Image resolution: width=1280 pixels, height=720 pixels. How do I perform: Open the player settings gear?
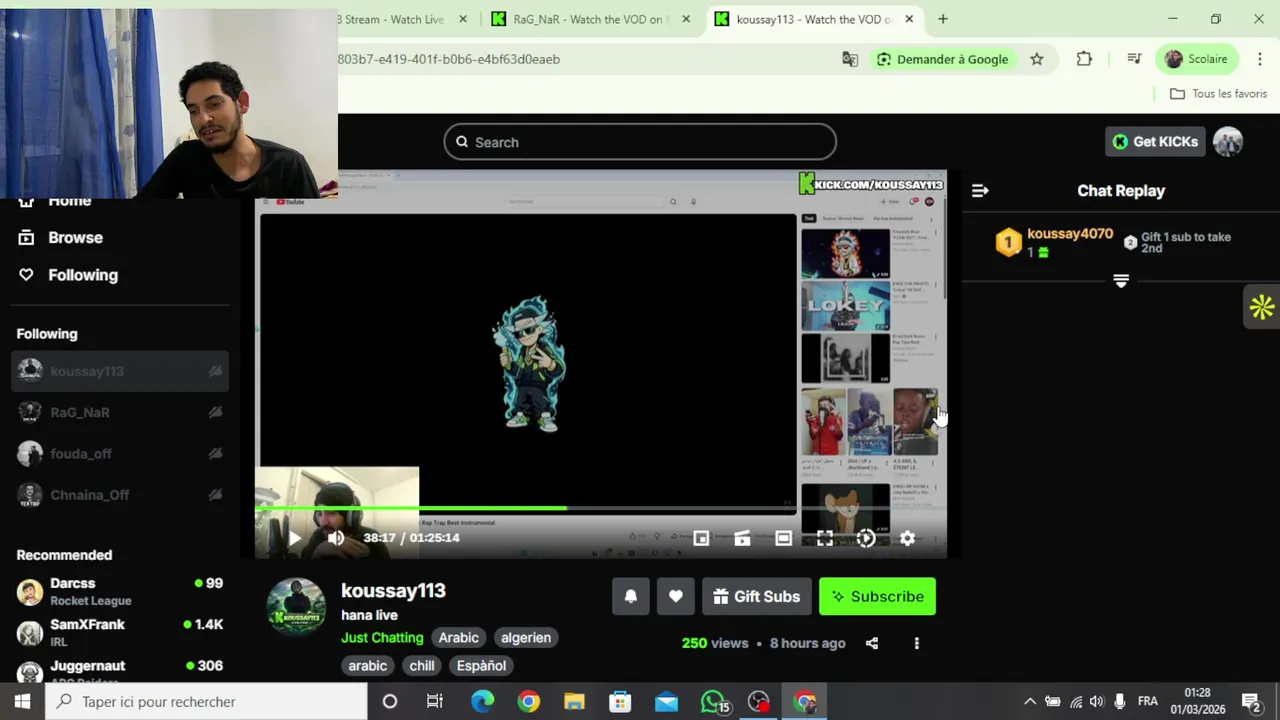click(x=907, y=538)
